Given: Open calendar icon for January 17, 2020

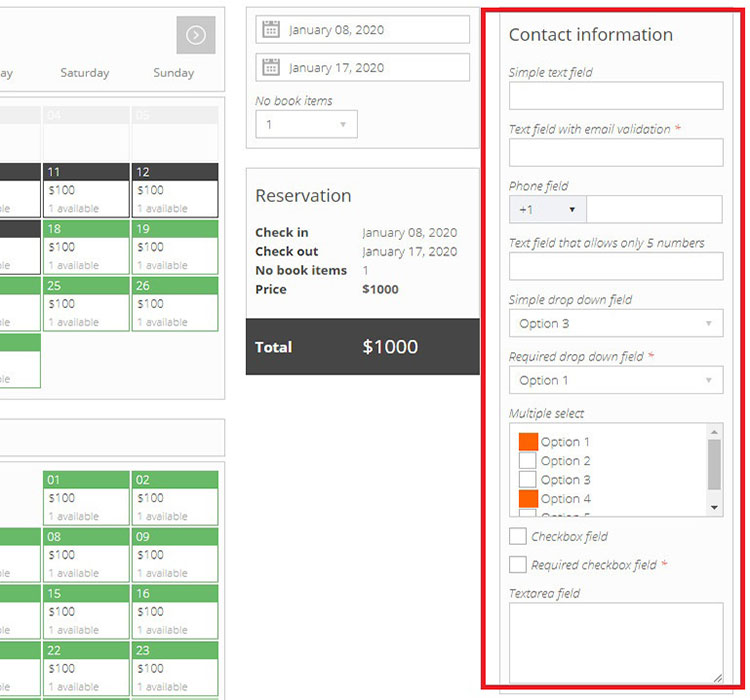Looking at the screenshot, I should click(x=271, y=67).
